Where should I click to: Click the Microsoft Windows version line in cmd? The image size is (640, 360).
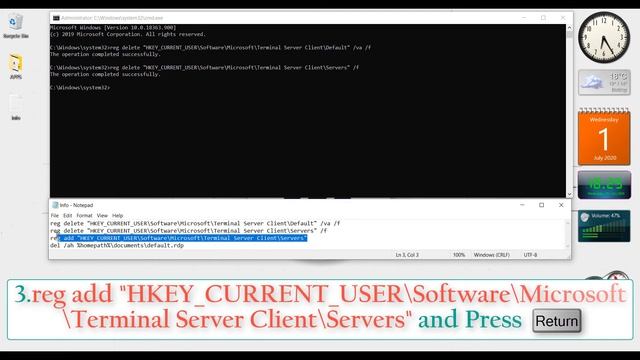113,27
